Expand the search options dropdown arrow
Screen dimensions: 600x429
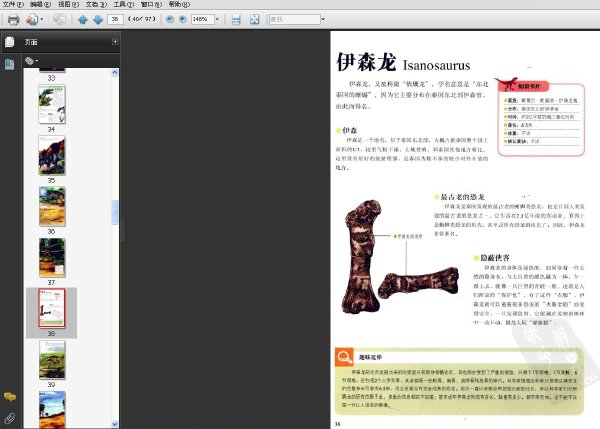pyautogui.click(x=323, y=19)
